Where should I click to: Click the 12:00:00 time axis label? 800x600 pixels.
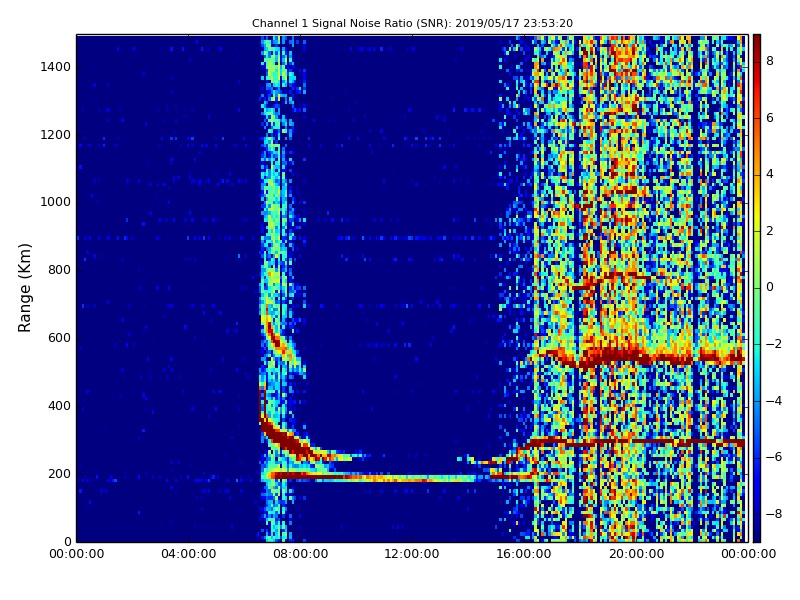pos(412,554)
